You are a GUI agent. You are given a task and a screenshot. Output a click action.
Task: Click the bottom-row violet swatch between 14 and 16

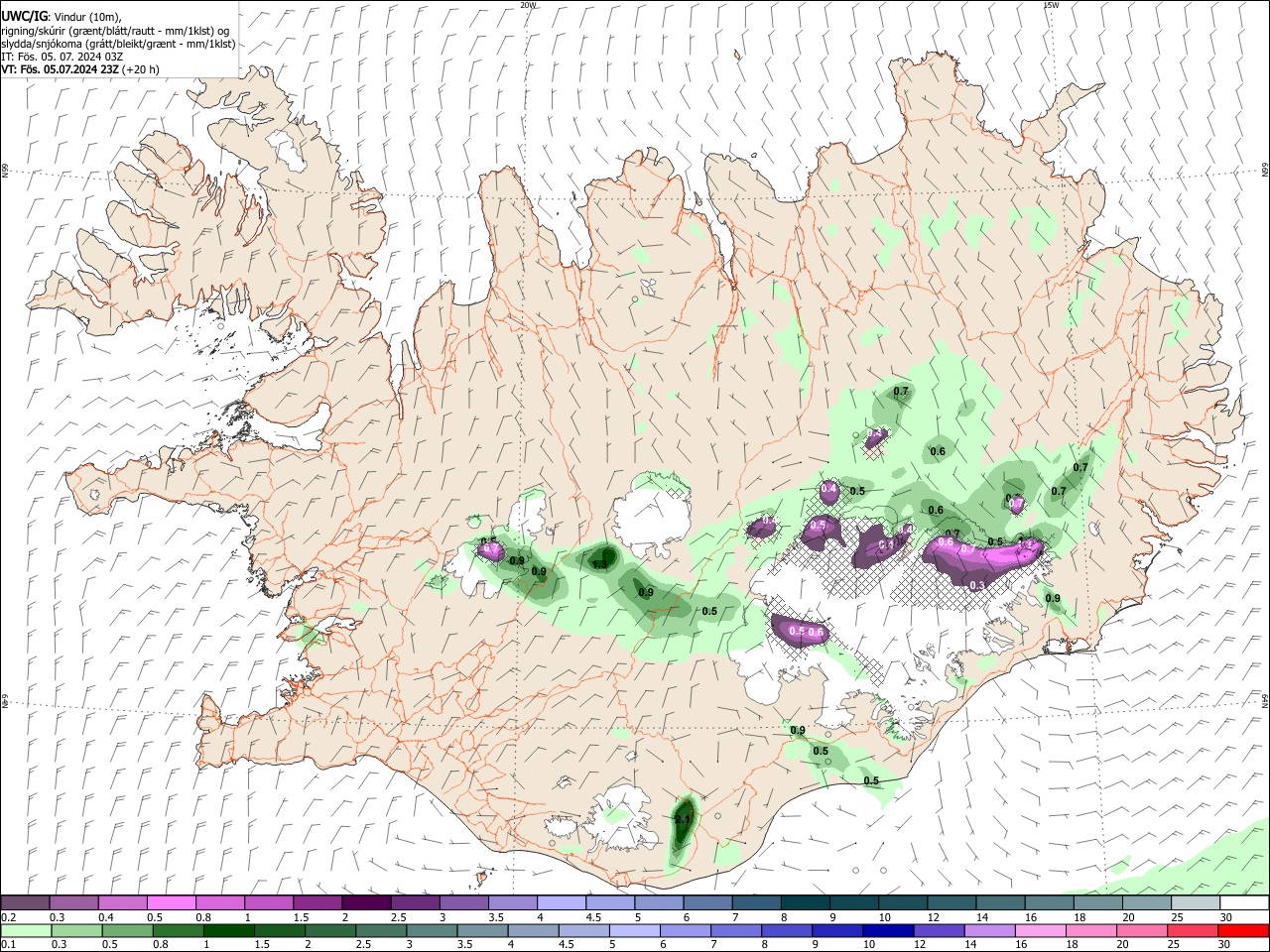point(987,930)
